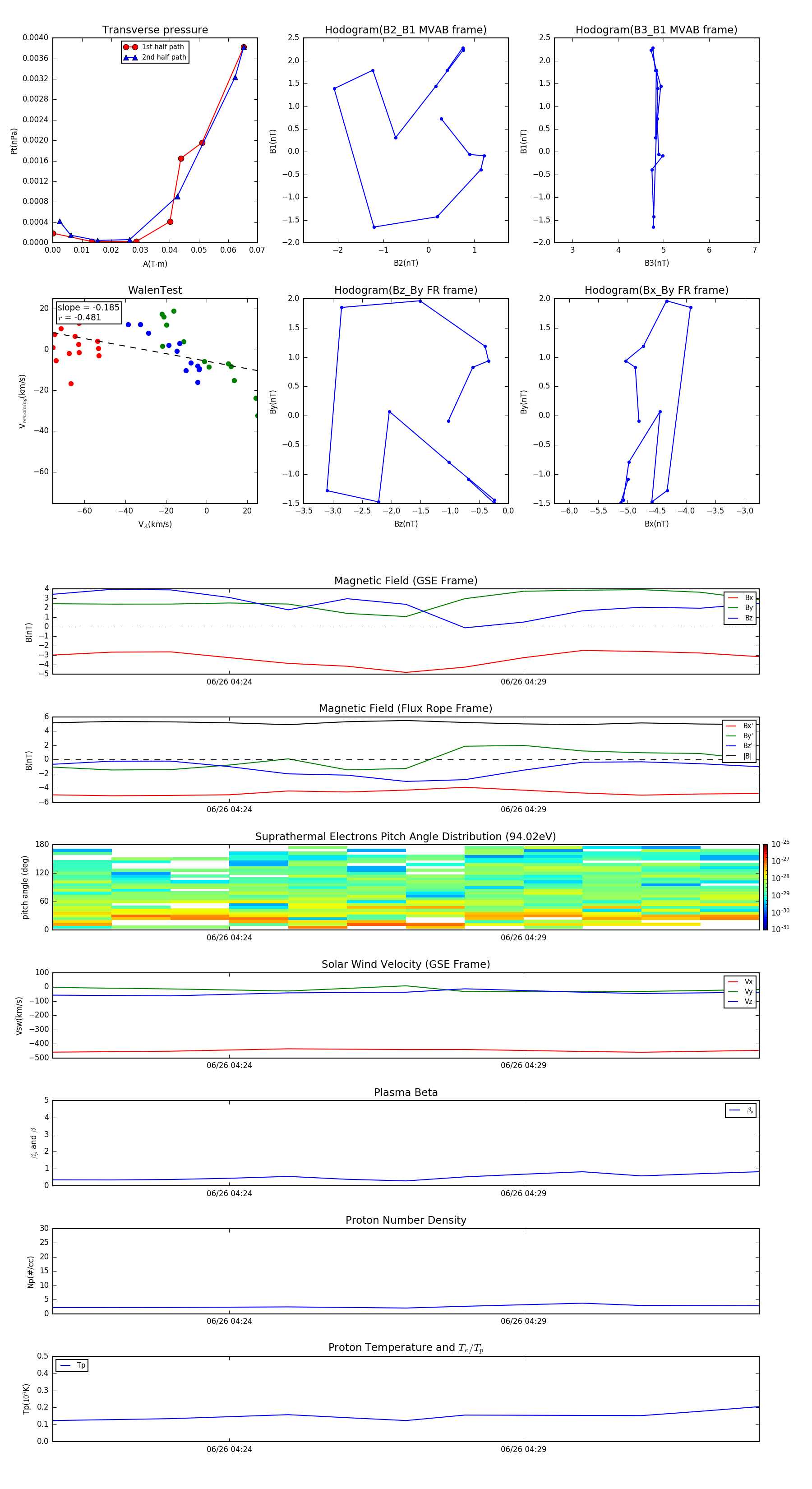Click Tp legend in Proton Temperature panel
812x1489 pixels.
click(x=72, y=1365)
